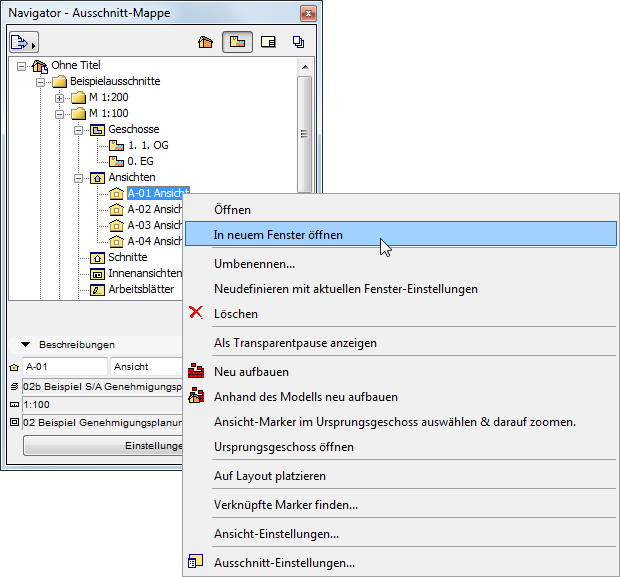Click the 0. EG floor plan icon

116,161
